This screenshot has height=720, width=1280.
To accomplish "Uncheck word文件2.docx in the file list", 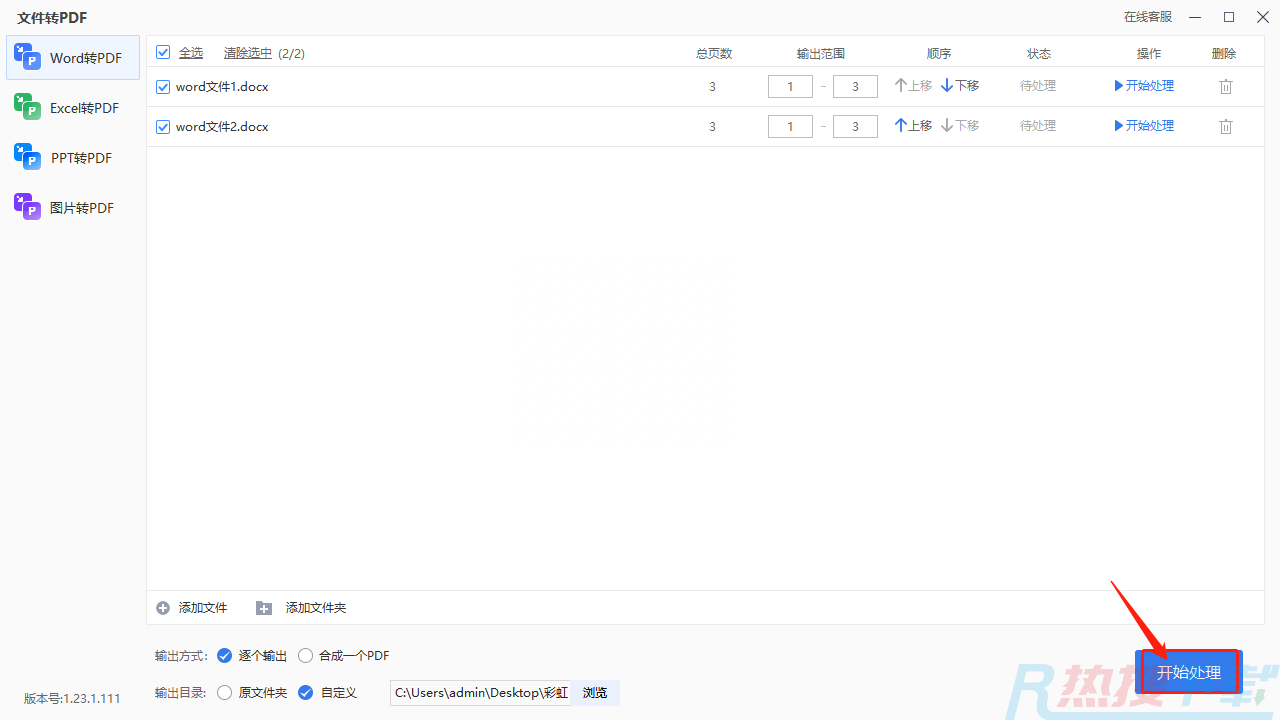I will click(162, 126).
